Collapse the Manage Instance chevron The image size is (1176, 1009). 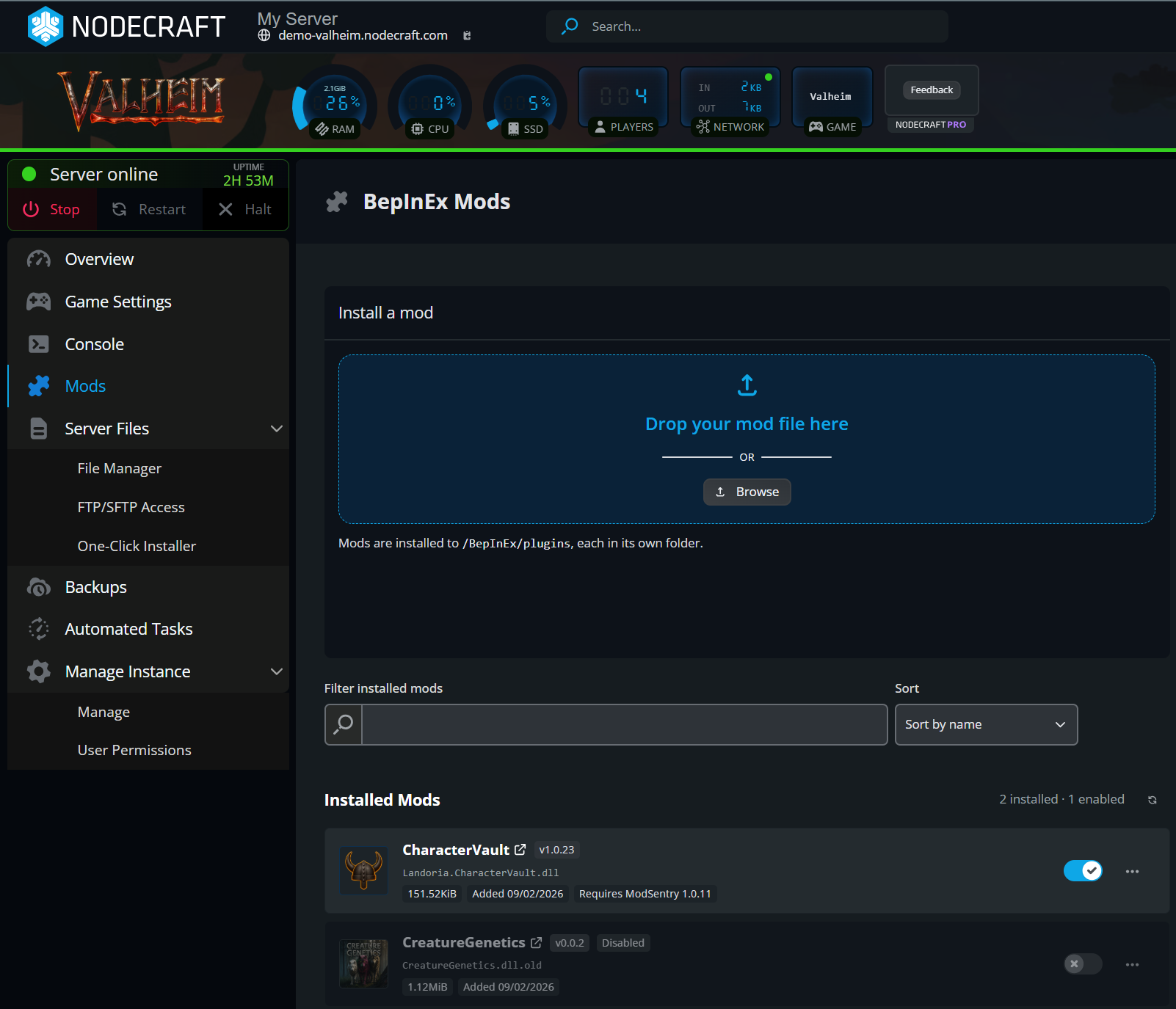tap(277, 671)
